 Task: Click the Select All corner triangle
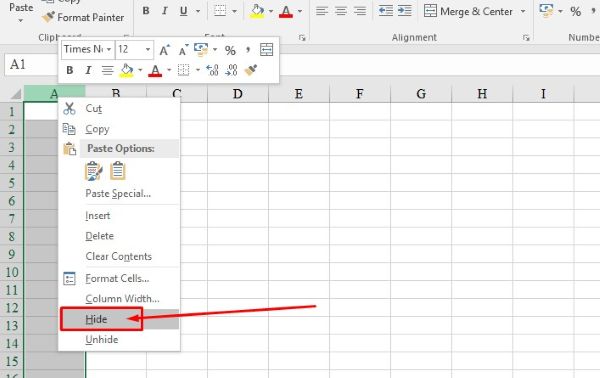pos(15,94)
